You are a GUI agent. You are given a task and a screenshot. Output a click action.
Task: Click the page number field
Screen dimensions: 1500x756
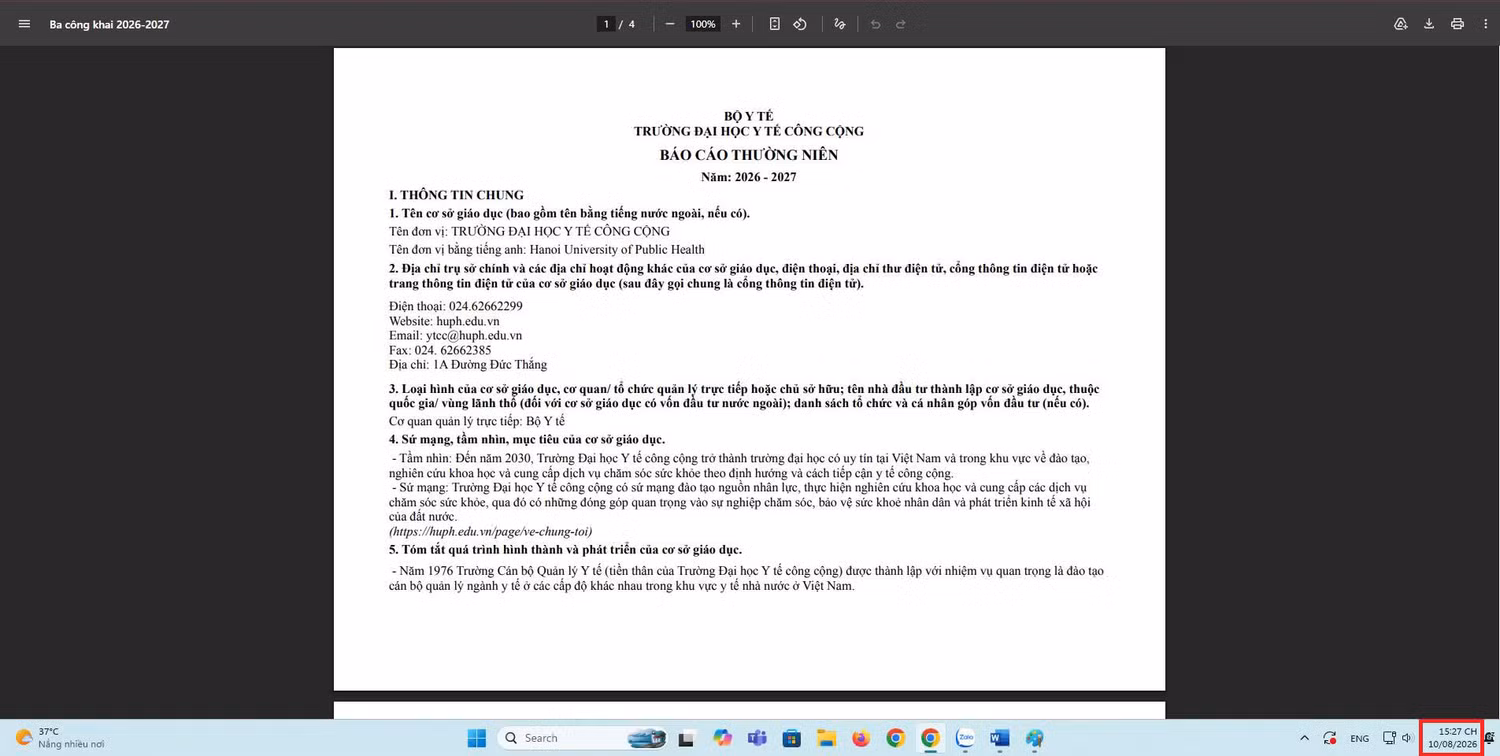pyautogui.click(x=606, y=24)
